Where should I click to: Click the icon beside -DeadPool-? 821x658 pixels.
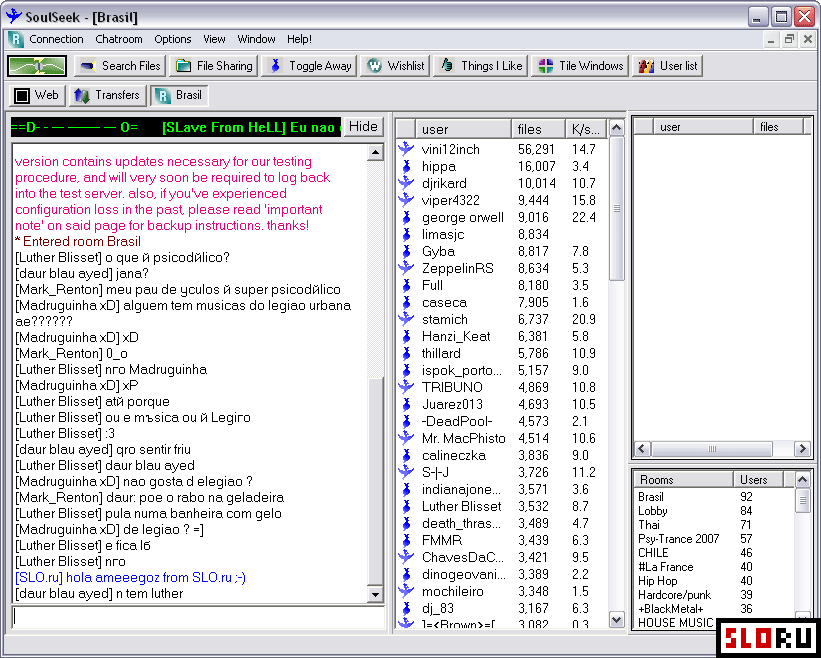pyautogui.click(x=406, y=421)
